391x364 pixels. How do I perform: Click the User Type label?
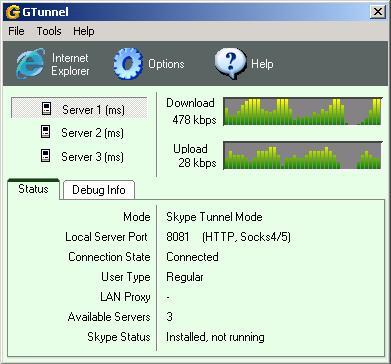pyautogui.click(x=126, y=277)
